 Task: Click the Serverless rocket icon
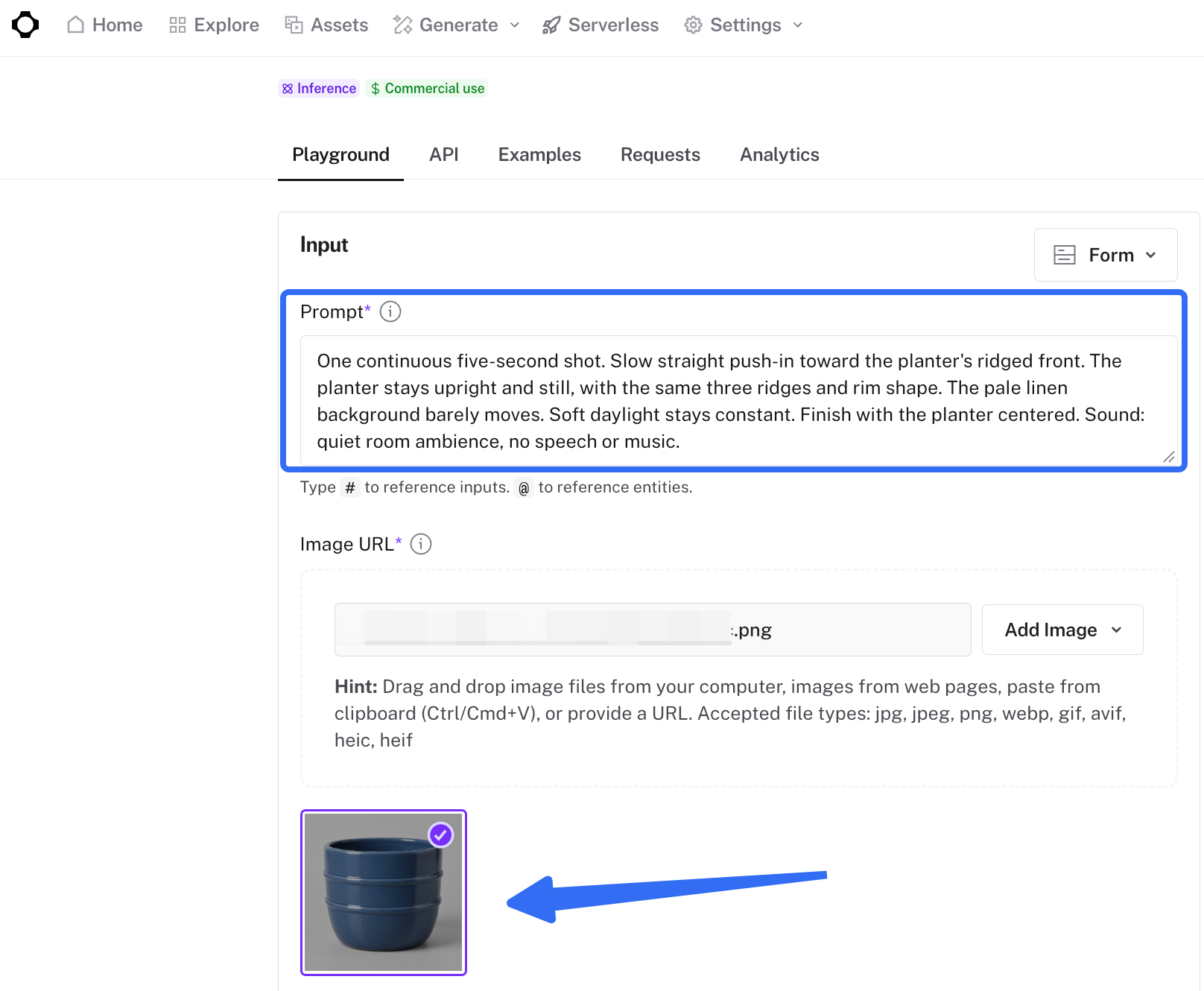tap(551, 25)
